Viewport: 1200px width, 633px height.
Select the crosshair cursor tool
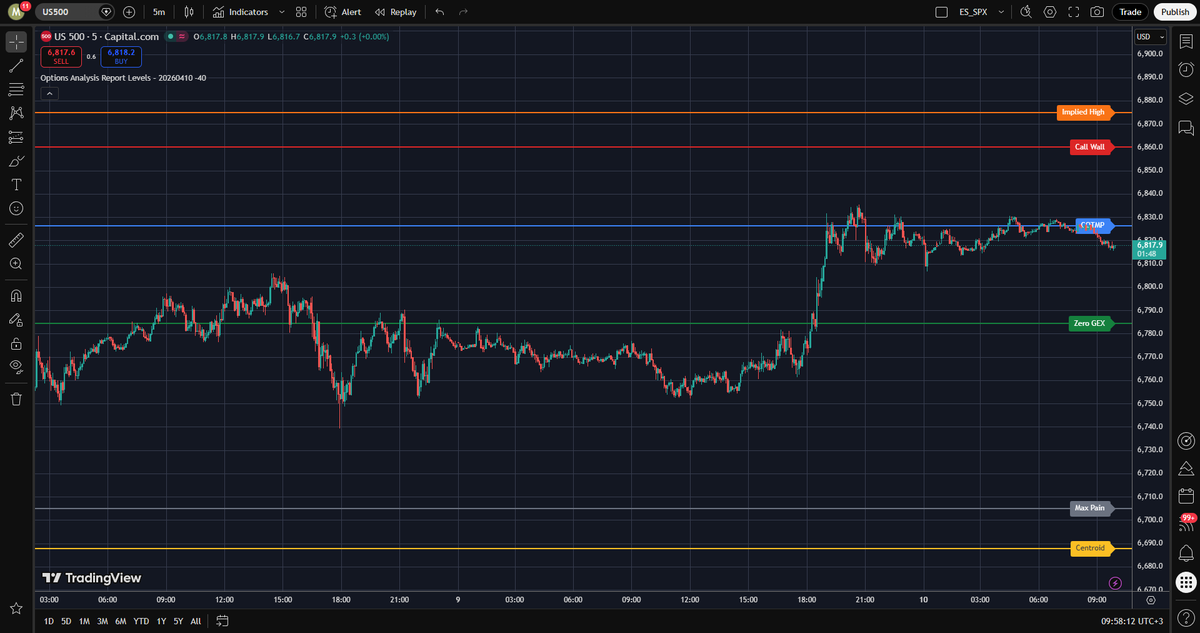tap(16, 42)
